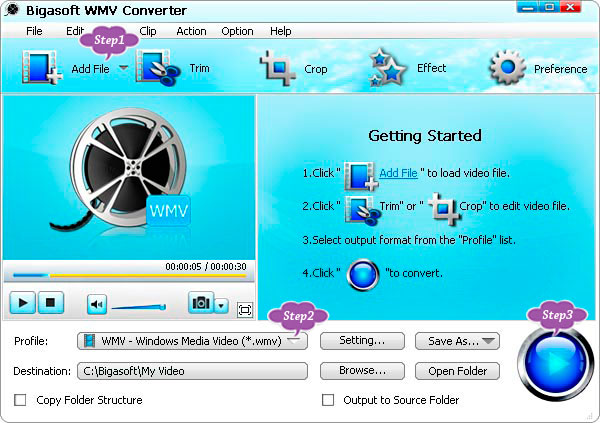Click Add File icon in Getting Started step 1

[361, 176]
